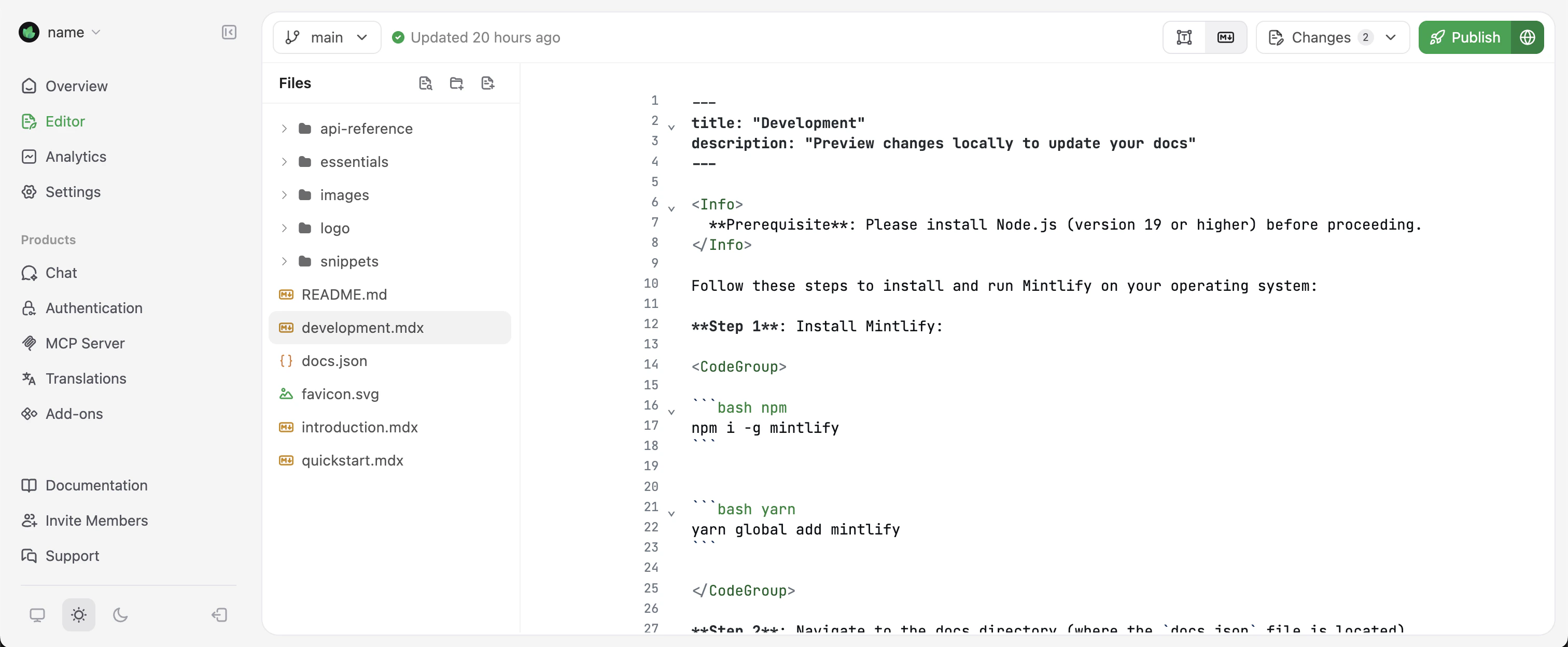Image resolution: width=1568 pixels, height=647 pixels.
Task: Switch to visual editor mode
Action: point(1183,37)
